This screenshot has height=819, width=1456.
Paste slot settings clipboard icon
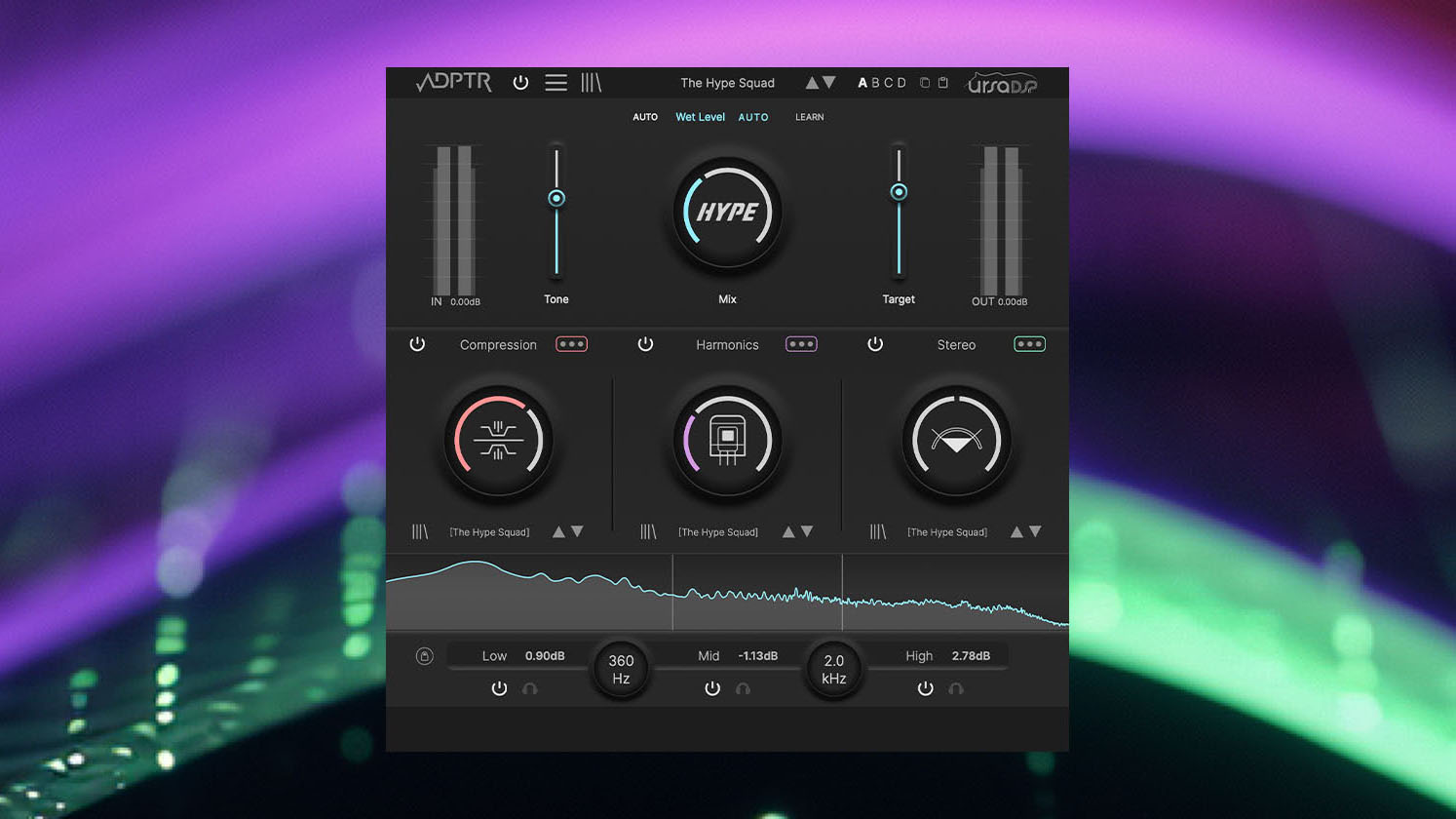(943, 83)
